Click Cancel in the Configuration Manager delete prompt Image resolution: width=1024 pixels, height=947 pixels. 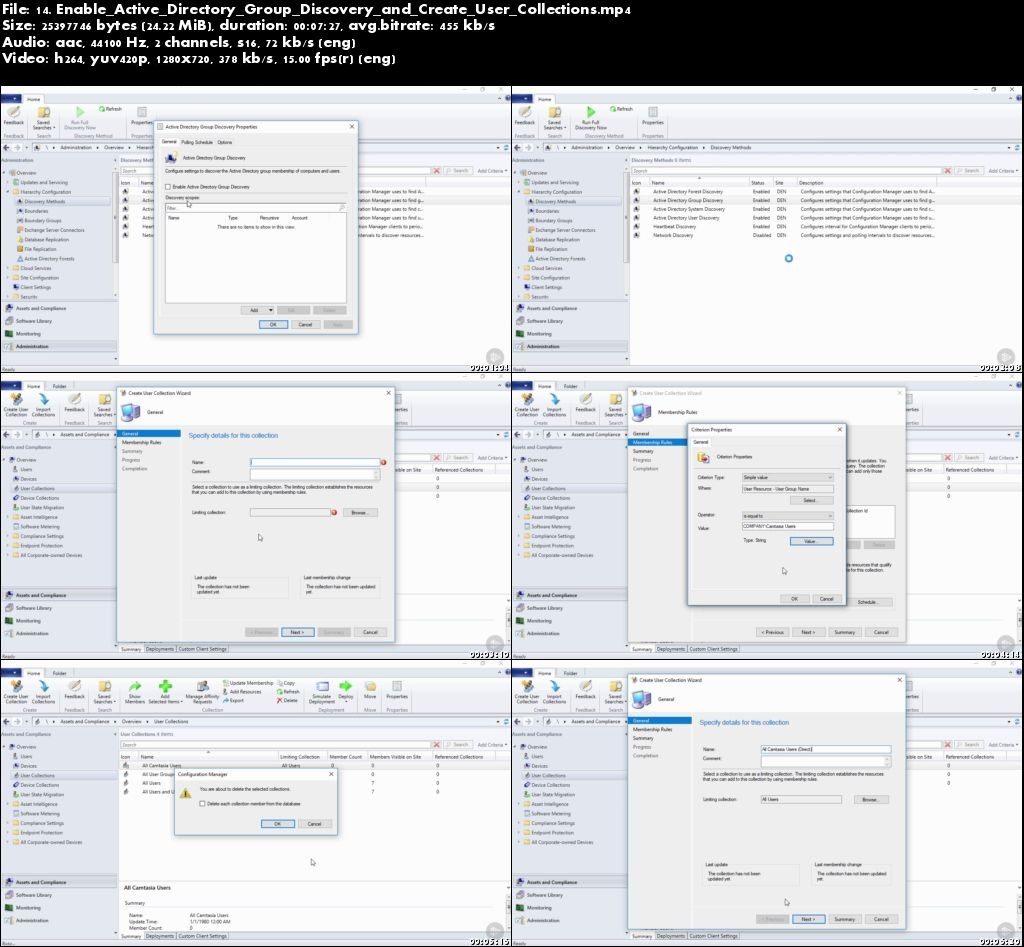(x=314, y=824)
